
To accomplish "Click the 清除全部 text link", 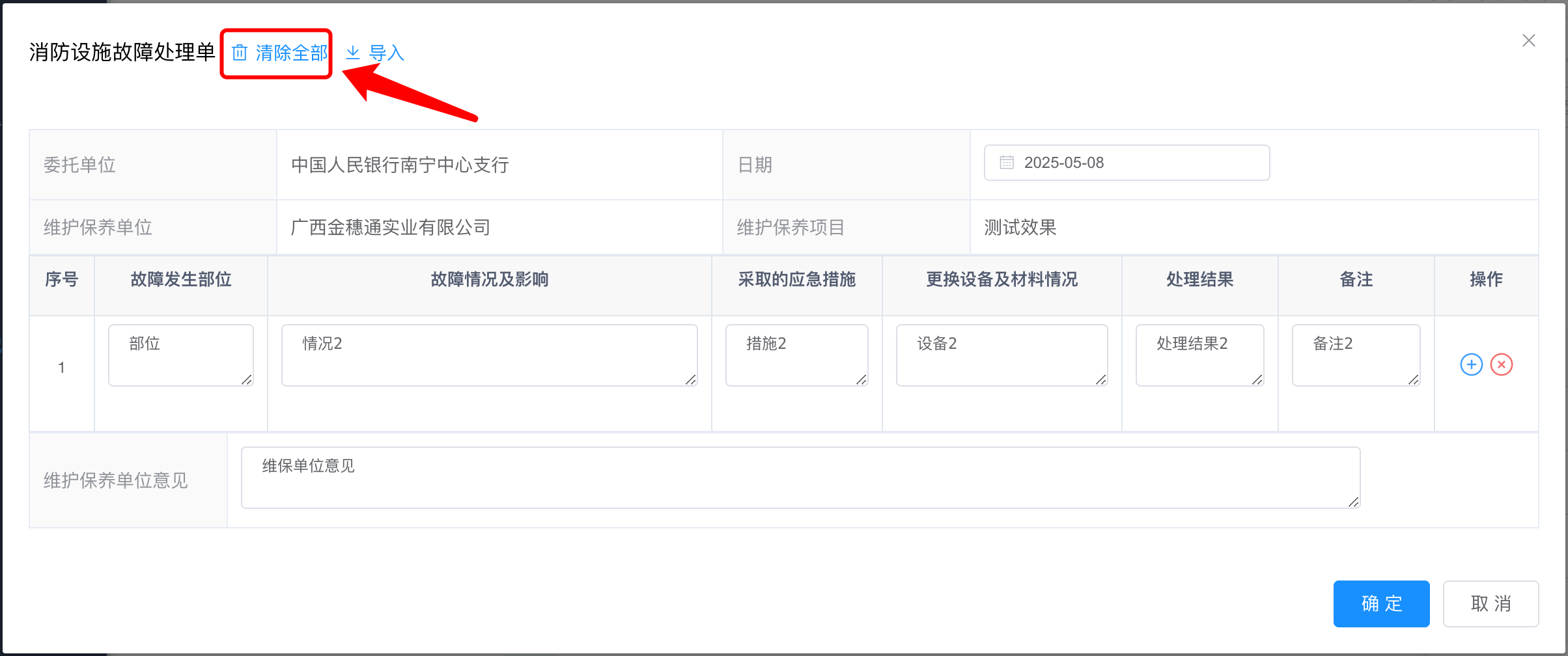I will pos(292,53).
